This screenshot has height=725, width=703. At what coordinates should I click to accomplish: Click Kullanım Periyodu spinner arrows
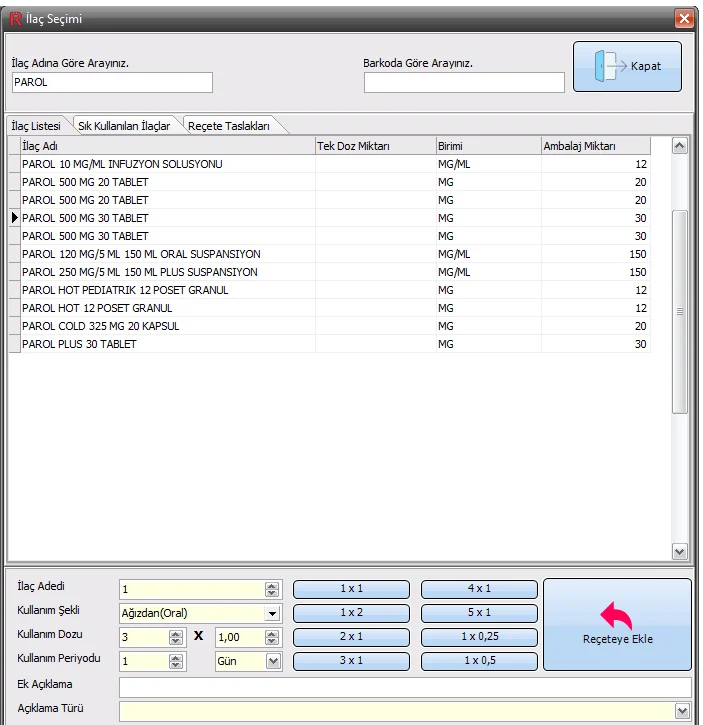tap(176, 662)
